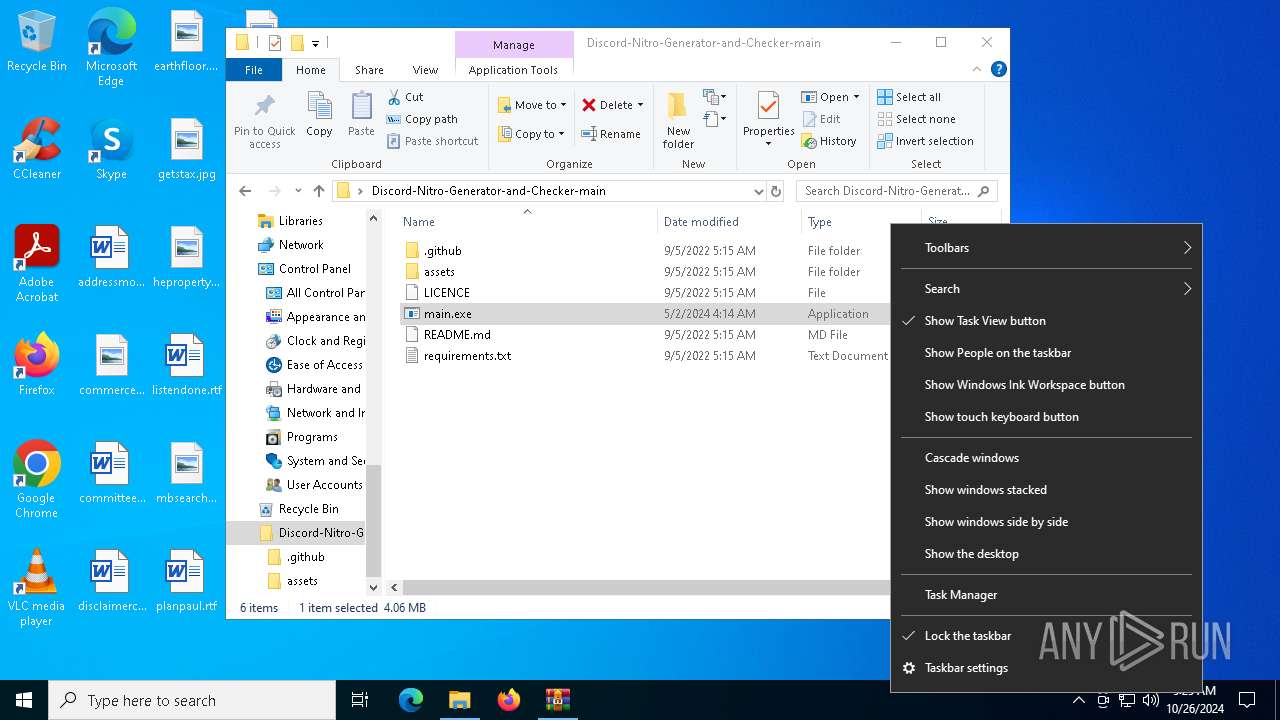1280x720 pixels.
Task: Click the Rename ribbon command
Action: (x=611, y=134)
